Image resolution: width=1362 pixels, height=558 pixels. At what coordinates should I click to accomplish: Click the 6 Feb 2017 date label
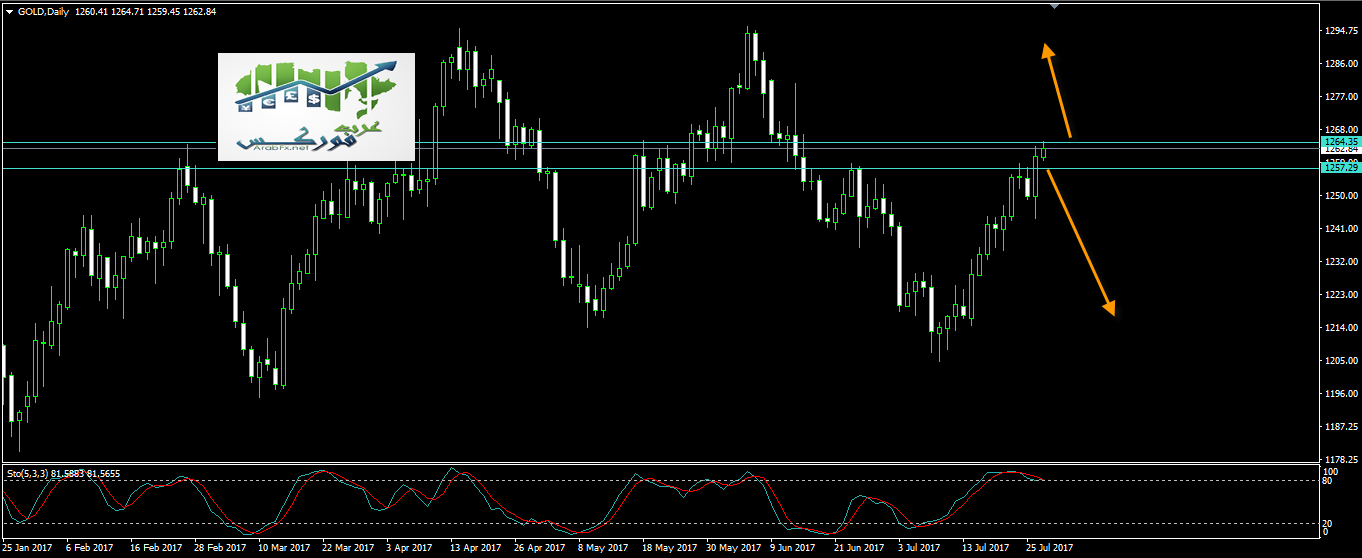[x=88, y=548]
